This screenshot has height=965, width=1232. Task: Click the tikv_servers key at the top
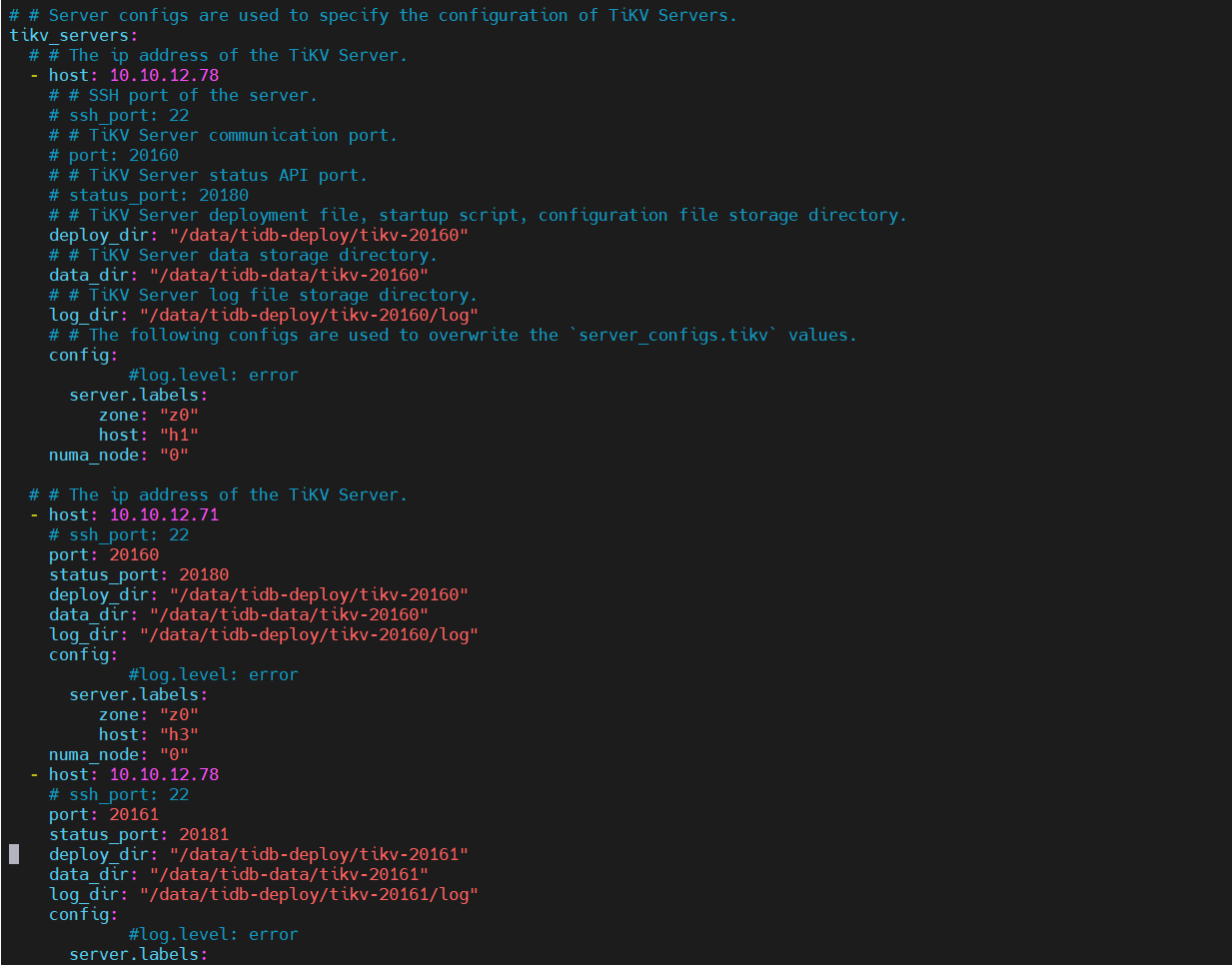click(x=69, y=36)
